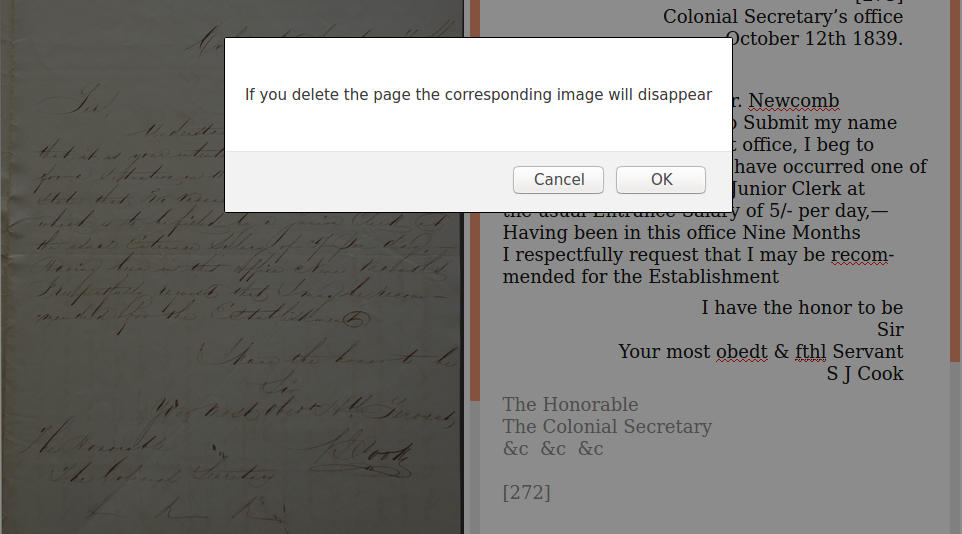Click mended for the Establishment line
Screen dimensions: 962x534
pos(641,277)
